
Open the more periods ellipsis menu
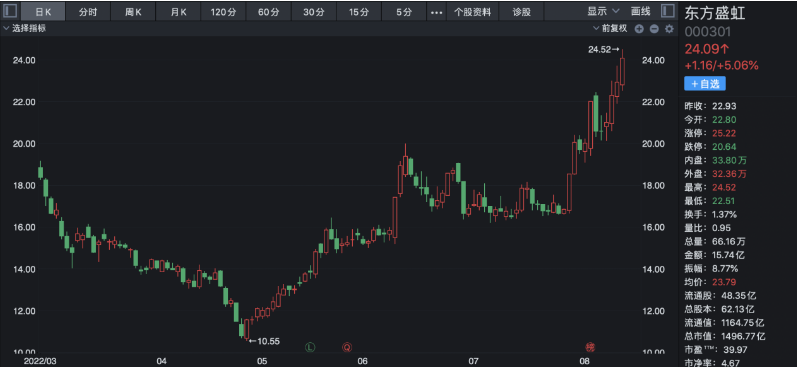[436, 12]
